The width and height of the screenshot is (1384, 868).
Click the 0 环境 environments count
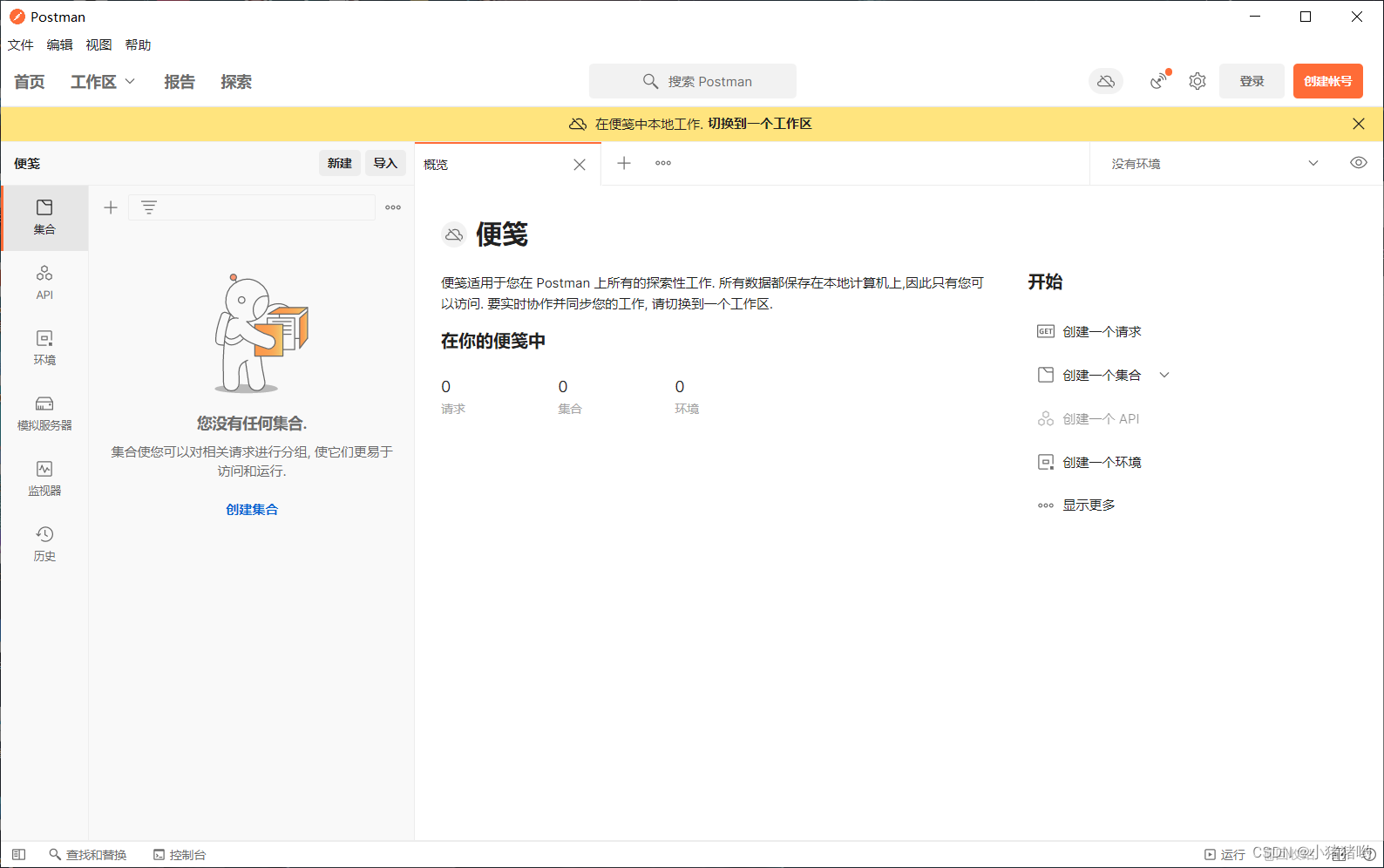coord(687,397)
